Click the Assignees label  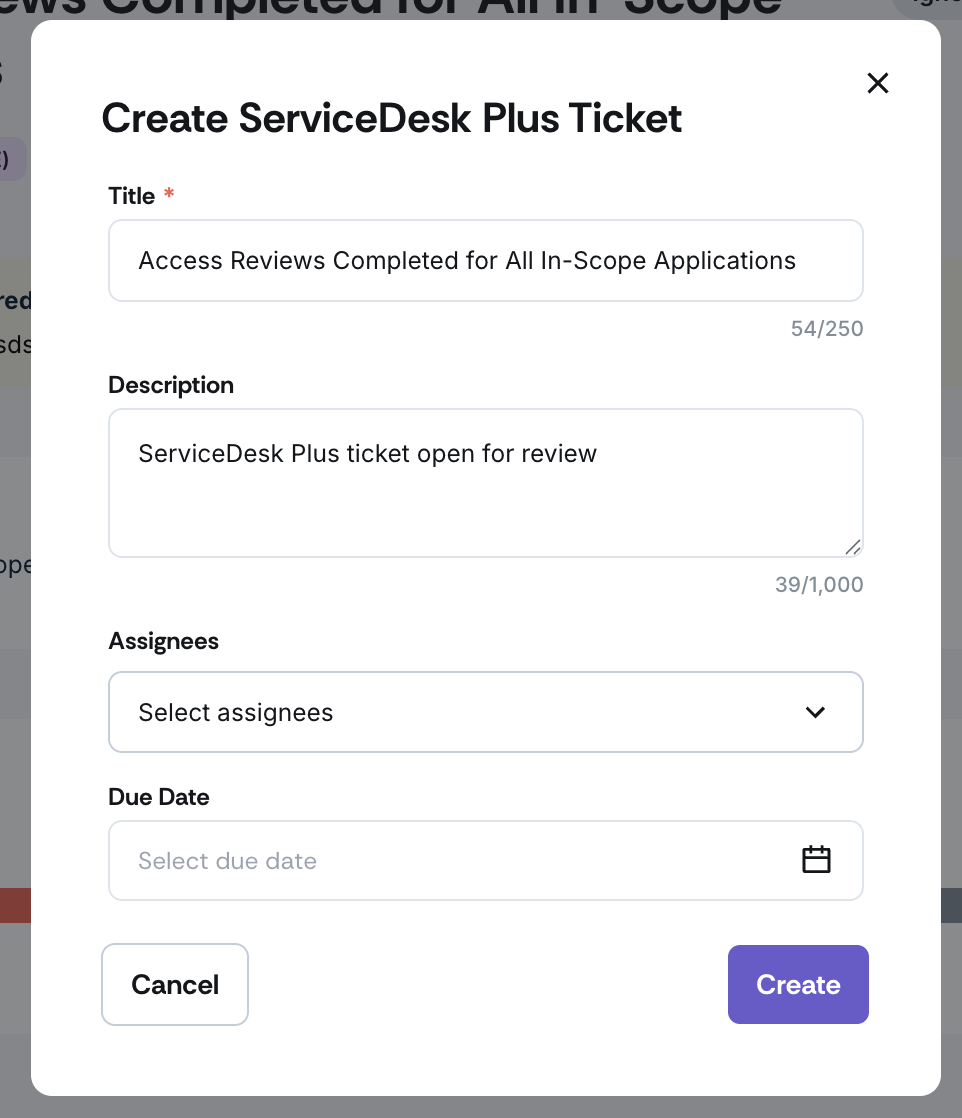click(x=163, y=641)
